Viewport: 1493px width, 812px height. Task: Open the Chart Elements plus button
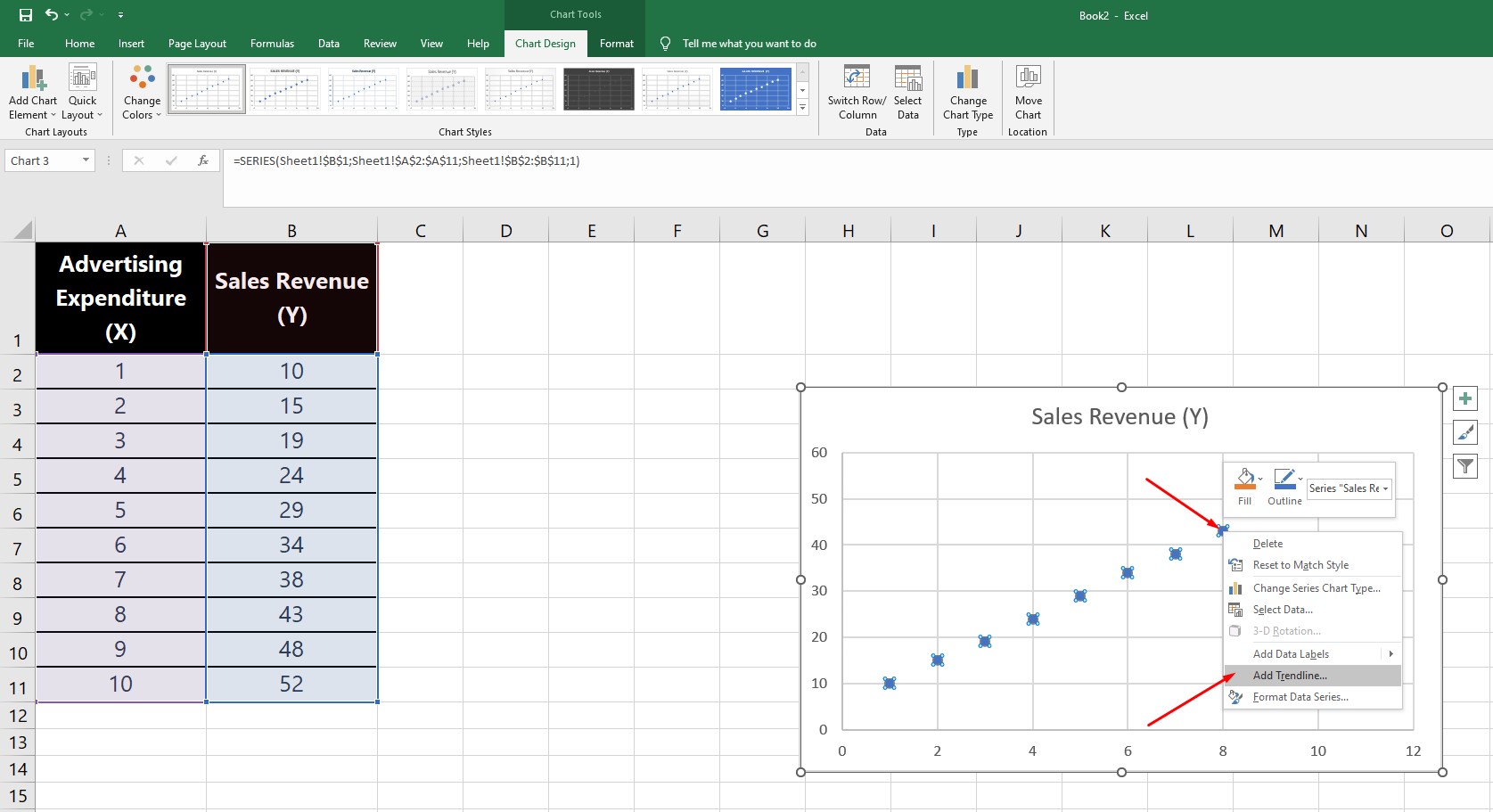1464,398
